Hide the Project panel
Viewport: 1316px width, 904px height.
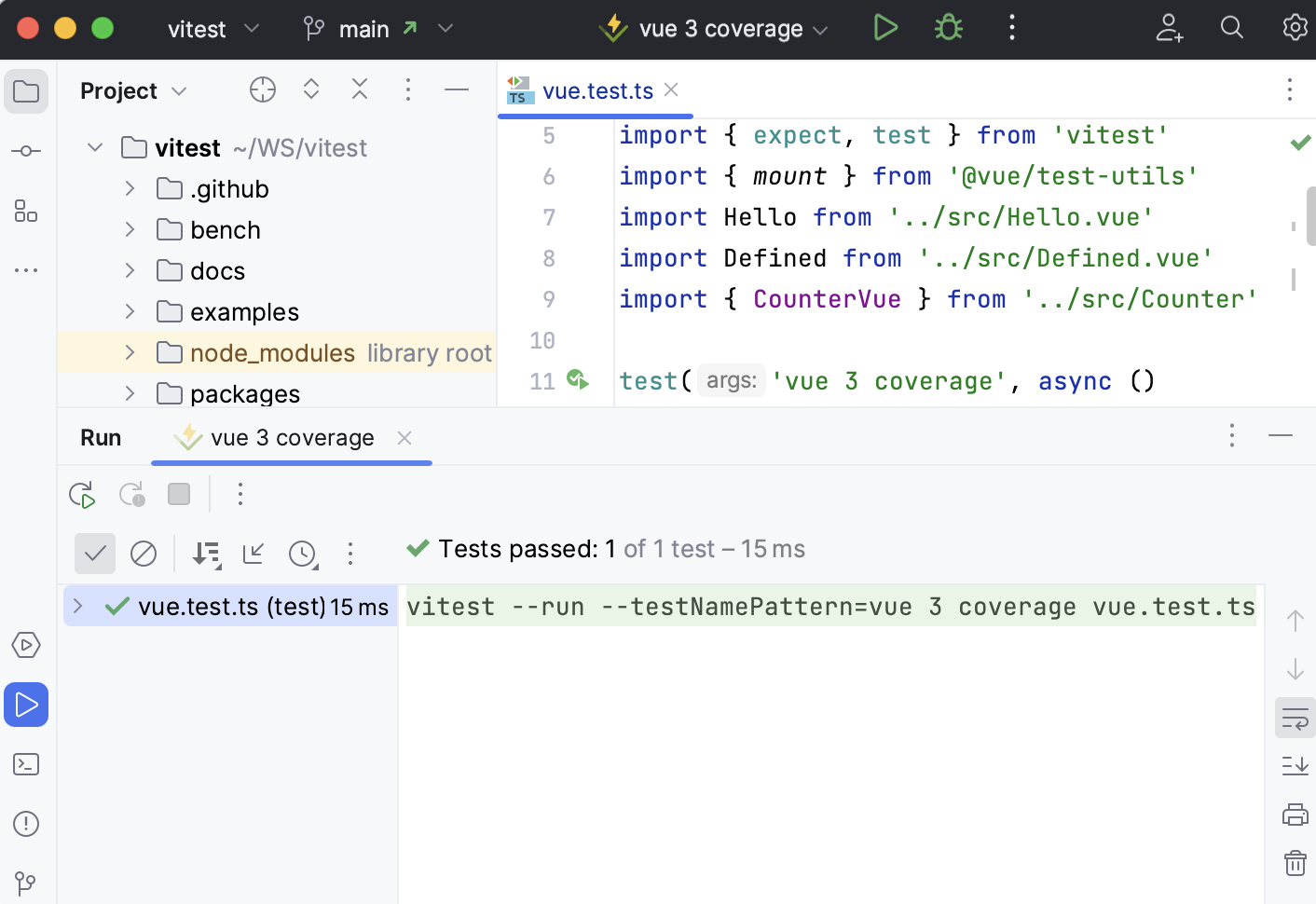pos(457,89)
